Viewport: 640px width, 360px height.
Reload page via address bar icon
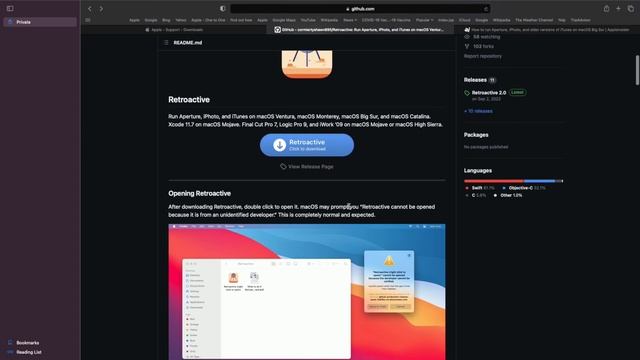click(486, 9)
